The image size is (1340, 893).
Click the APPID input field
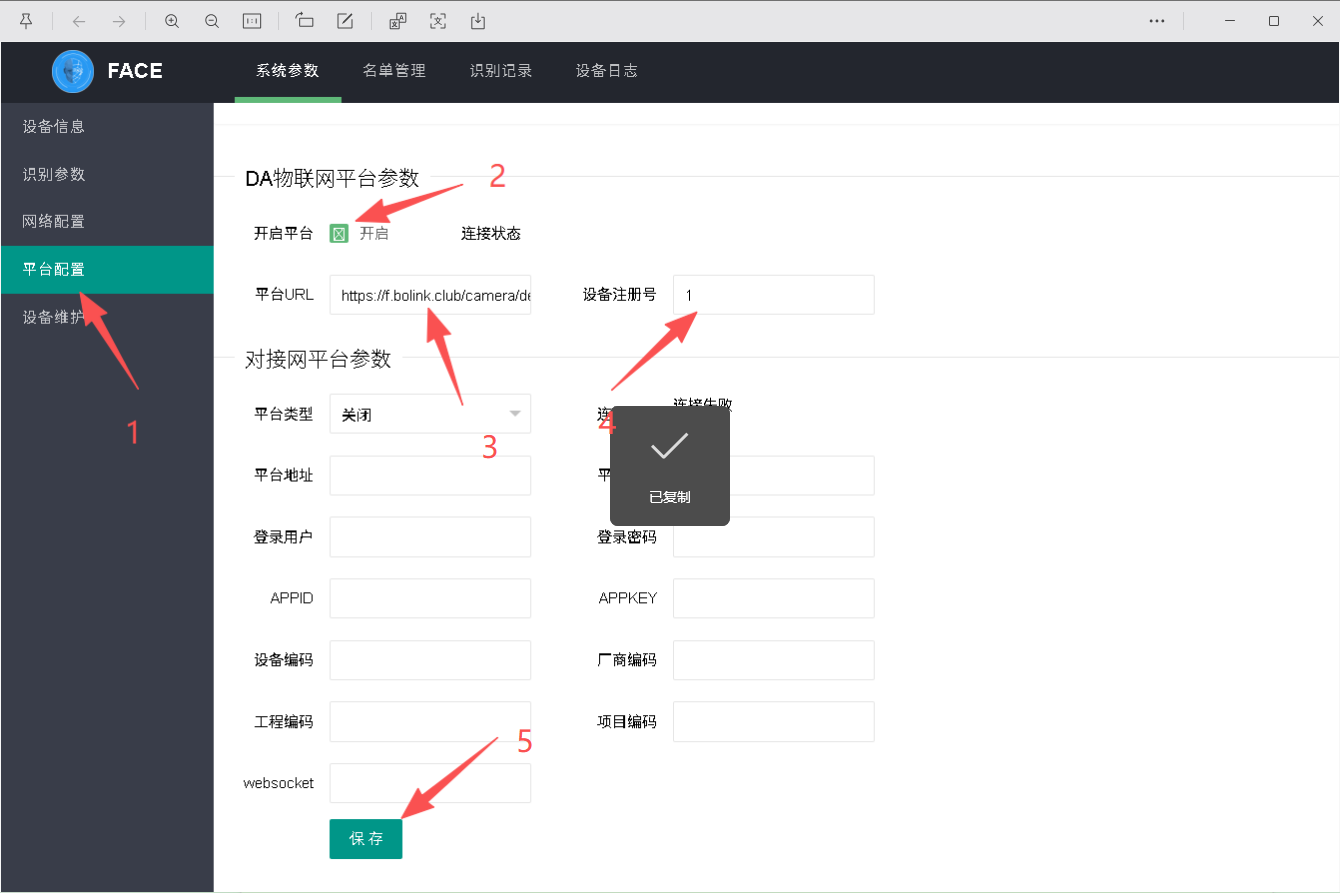[430, 598]
